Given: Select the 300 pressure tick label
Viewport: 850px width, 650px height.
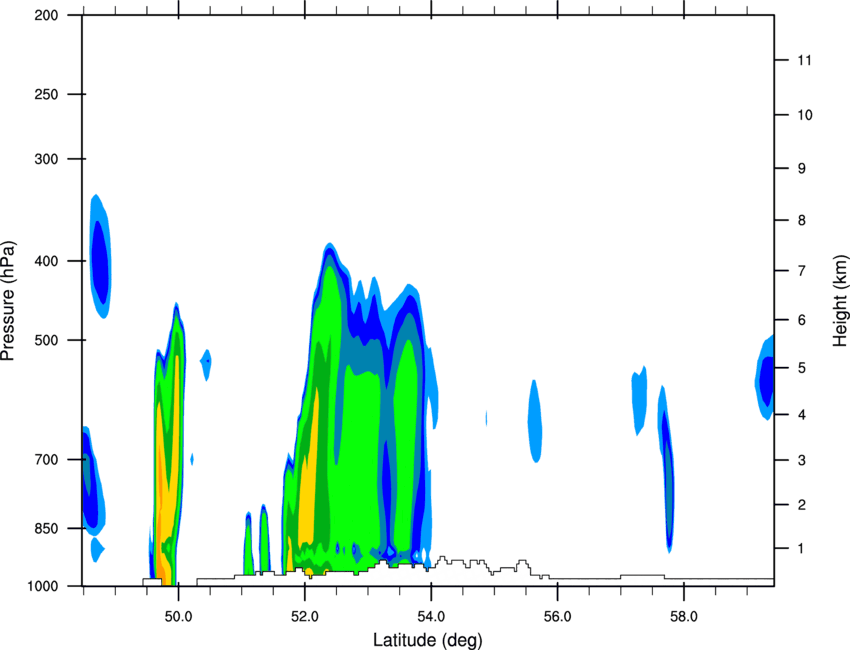Looking at the screenshot, I should point(46,159).
